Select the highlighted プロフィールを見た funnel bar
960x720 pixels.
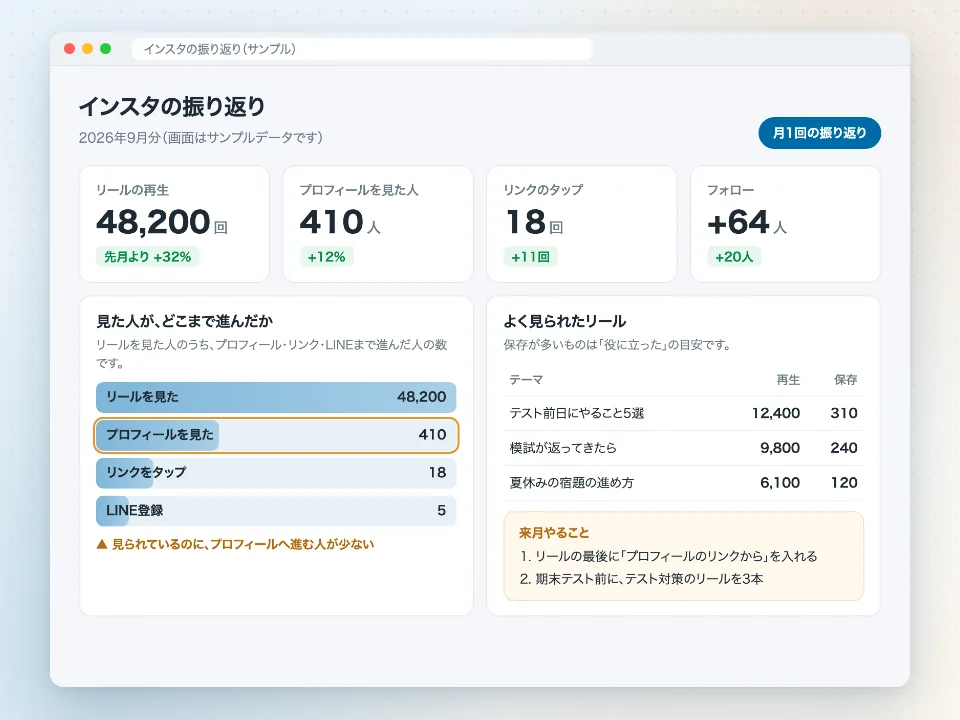(x=276, y=435)
